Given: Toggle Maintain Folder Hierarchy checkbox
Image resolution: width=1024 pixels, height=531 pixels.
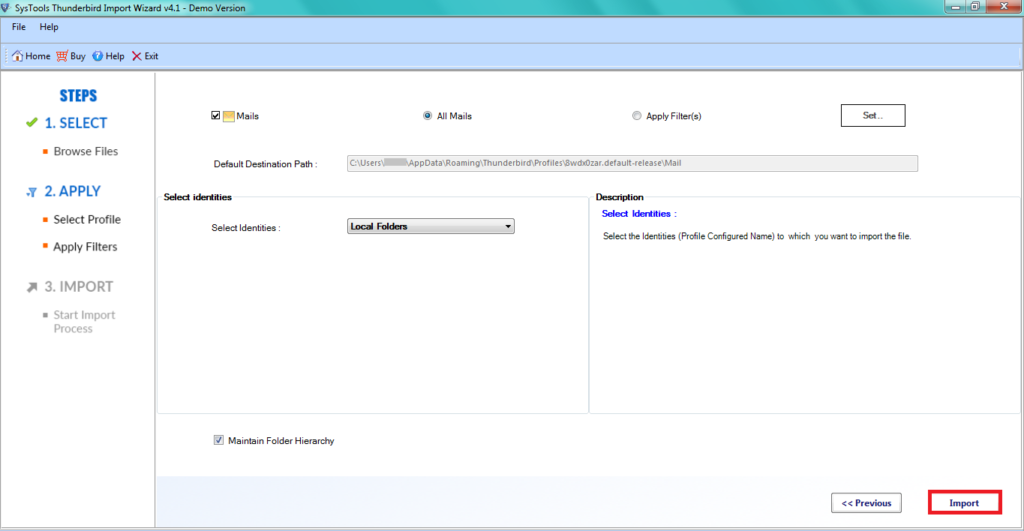Looking at the screenshot, I should pyautogui.click(x=219, y=440).
